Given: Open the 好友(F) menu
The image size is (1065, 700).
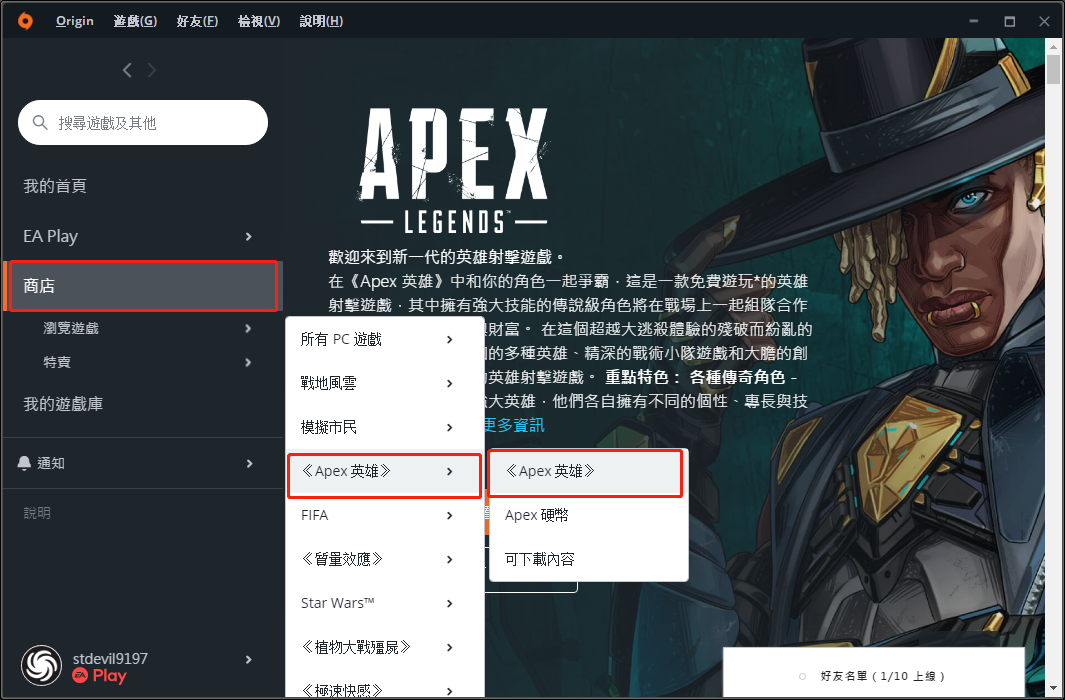Looking at the screenshot, I should 197,21.
